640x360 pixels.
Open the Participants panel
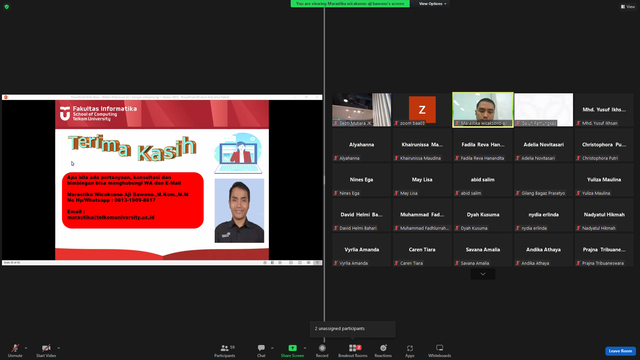[x=224, y=350]
